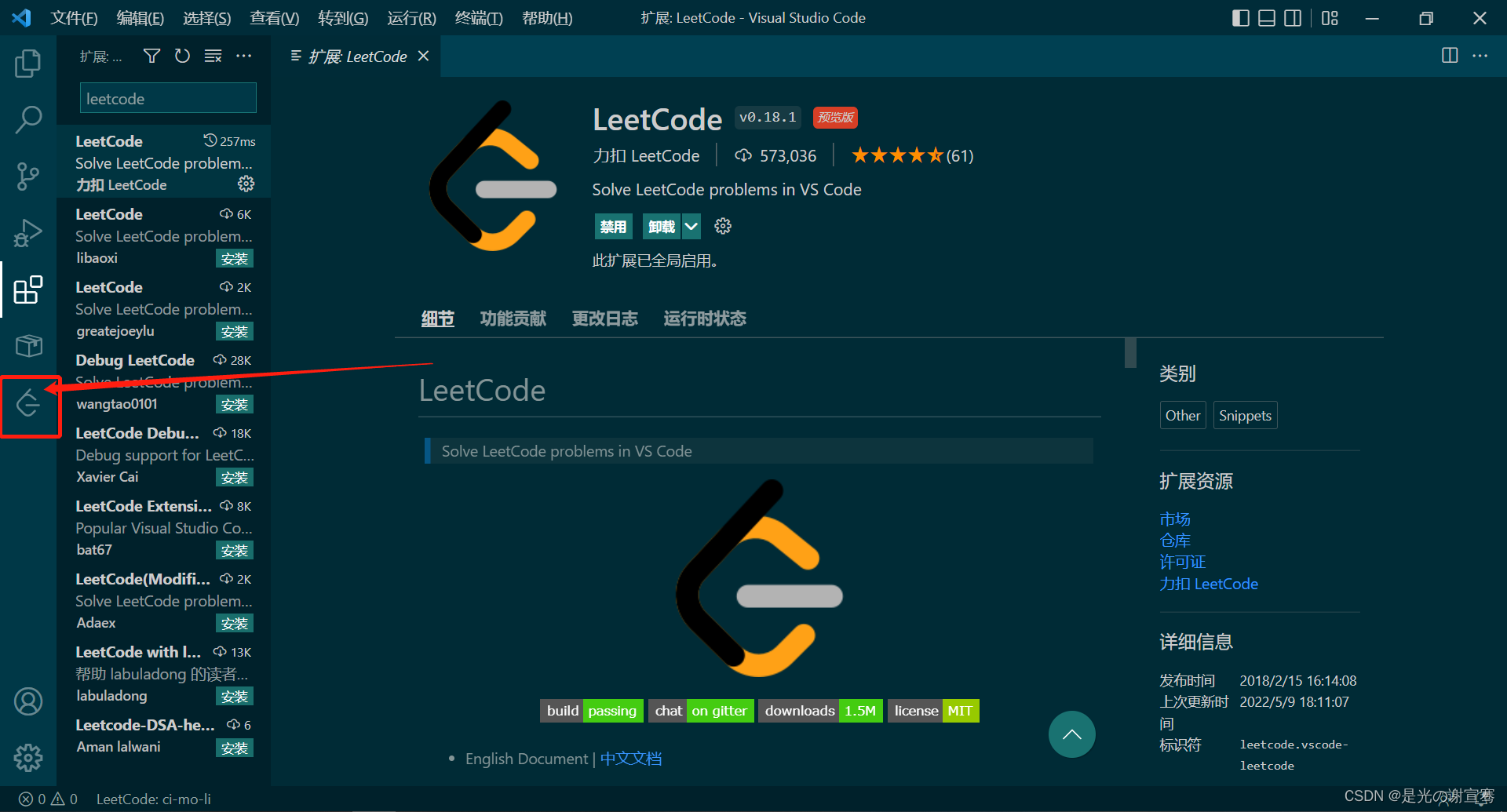Open the Run and Debug view

point(28,233)
